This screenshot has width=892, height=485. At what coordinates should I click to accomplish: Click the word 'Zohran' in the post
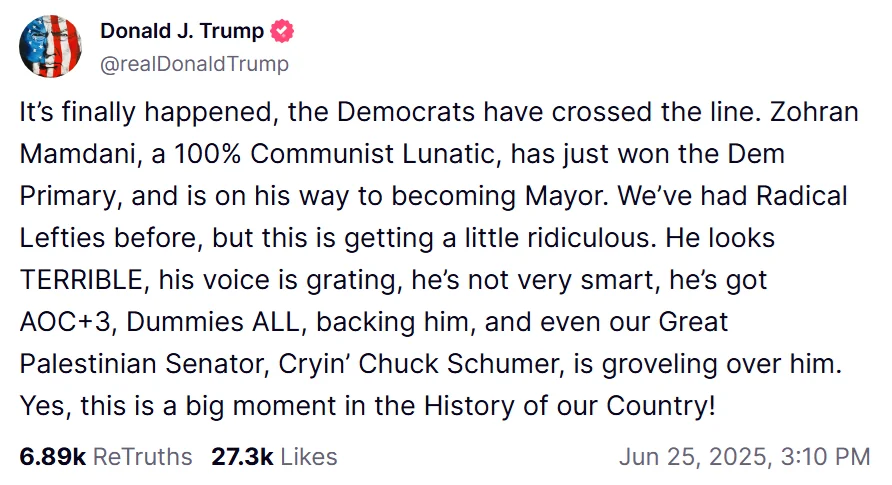(x=816, y=112)
